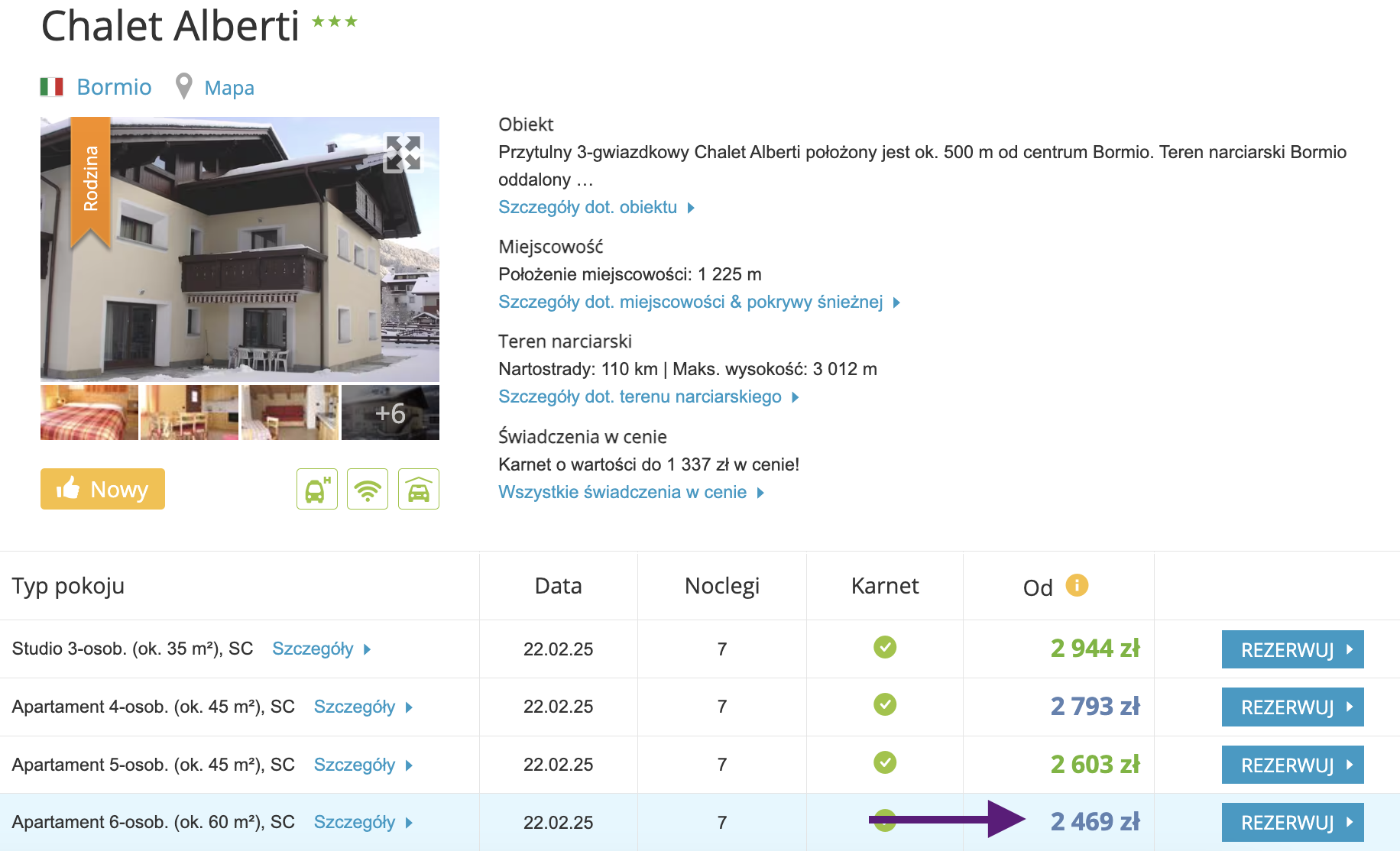Click the orange info icon beside Od
The image size is (1400, 851).
click(1077, 585)
